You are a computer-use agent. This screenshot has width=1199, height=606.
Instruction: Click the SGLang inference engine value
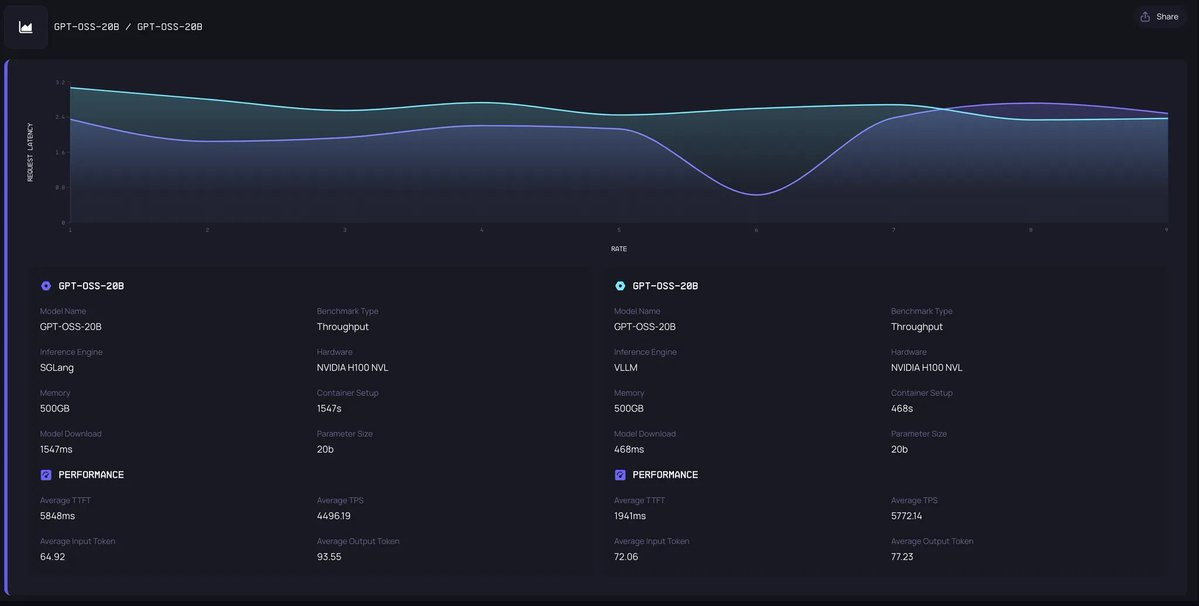pos(57,368)
